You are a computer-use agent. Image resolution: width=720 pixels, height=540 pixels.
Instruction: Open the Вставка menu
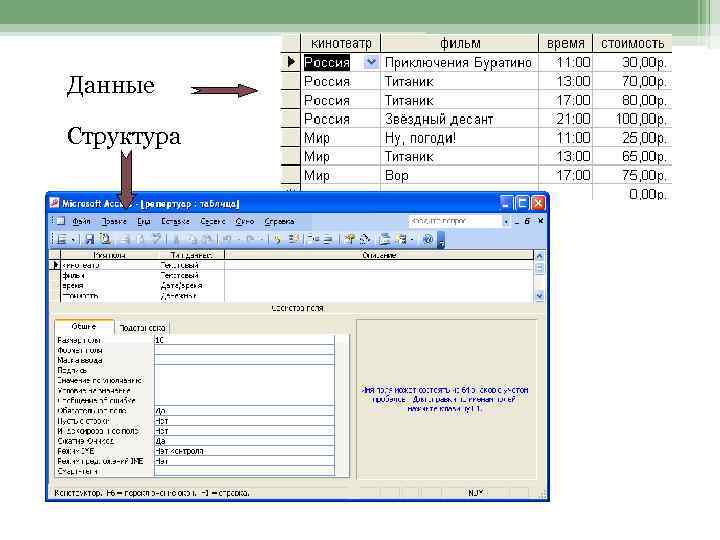(175, 221)
